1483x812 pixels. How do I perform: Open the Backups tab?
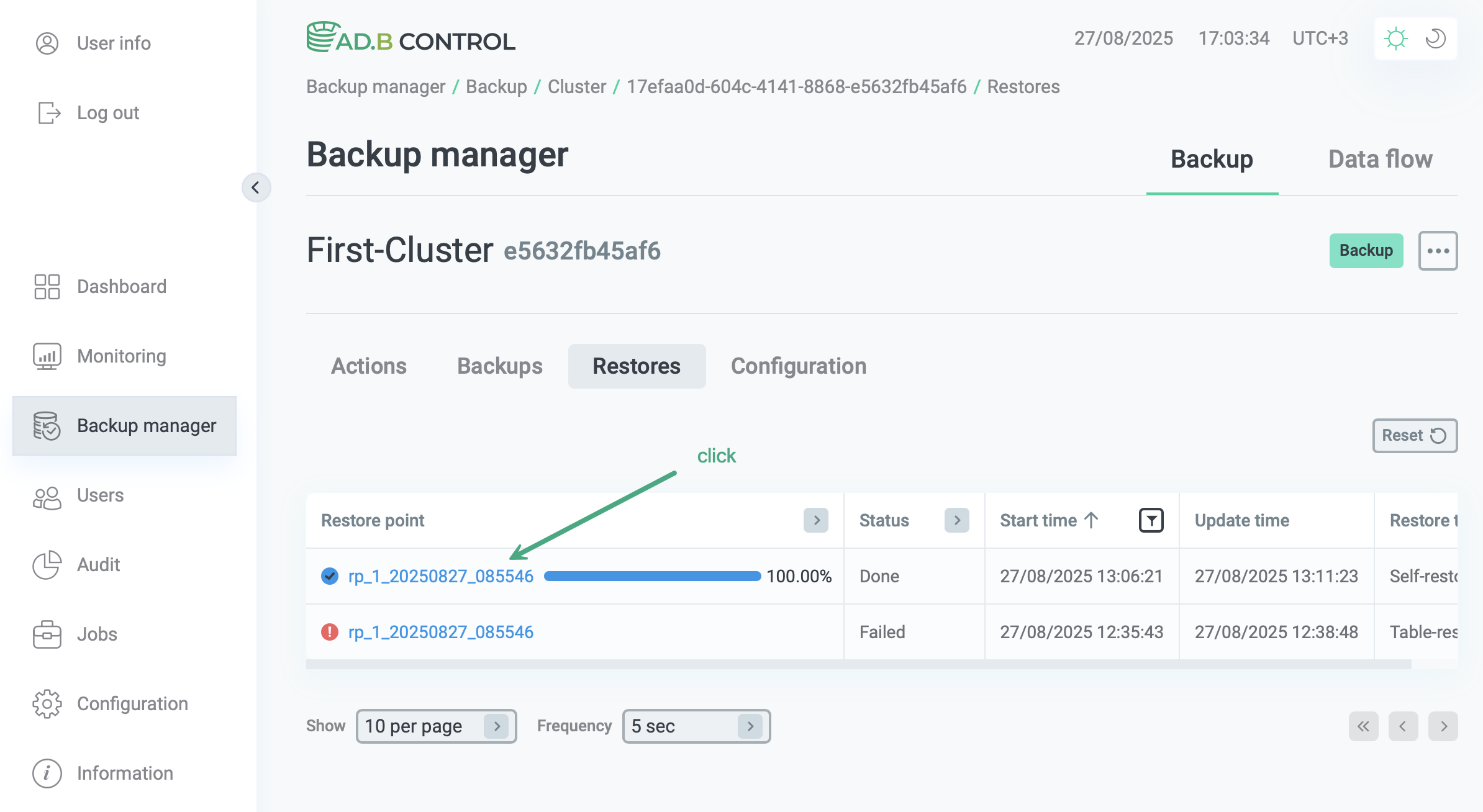tap(499, 366)
